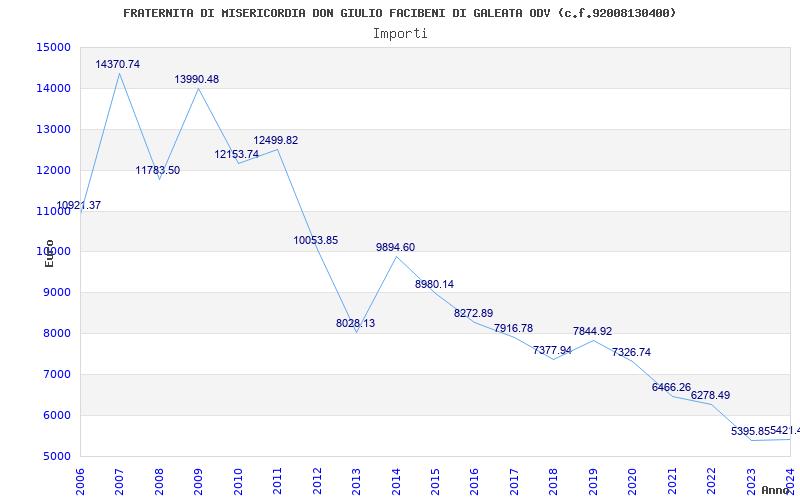Click the 2010 x-axis year
The image size is (800, 500).
coord(238,481)
